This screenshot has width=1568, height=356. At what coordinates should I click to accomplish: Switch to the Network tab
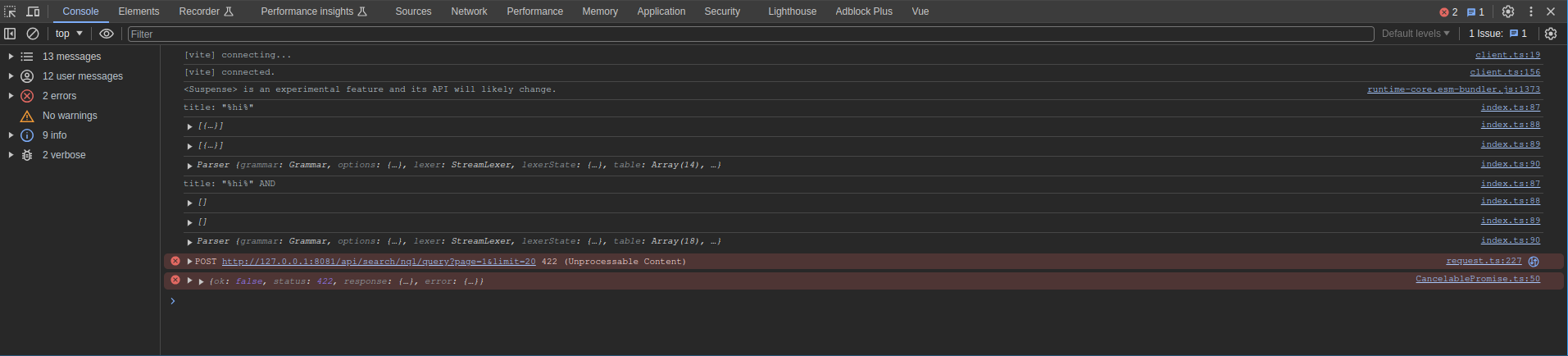tap(469, 11)
